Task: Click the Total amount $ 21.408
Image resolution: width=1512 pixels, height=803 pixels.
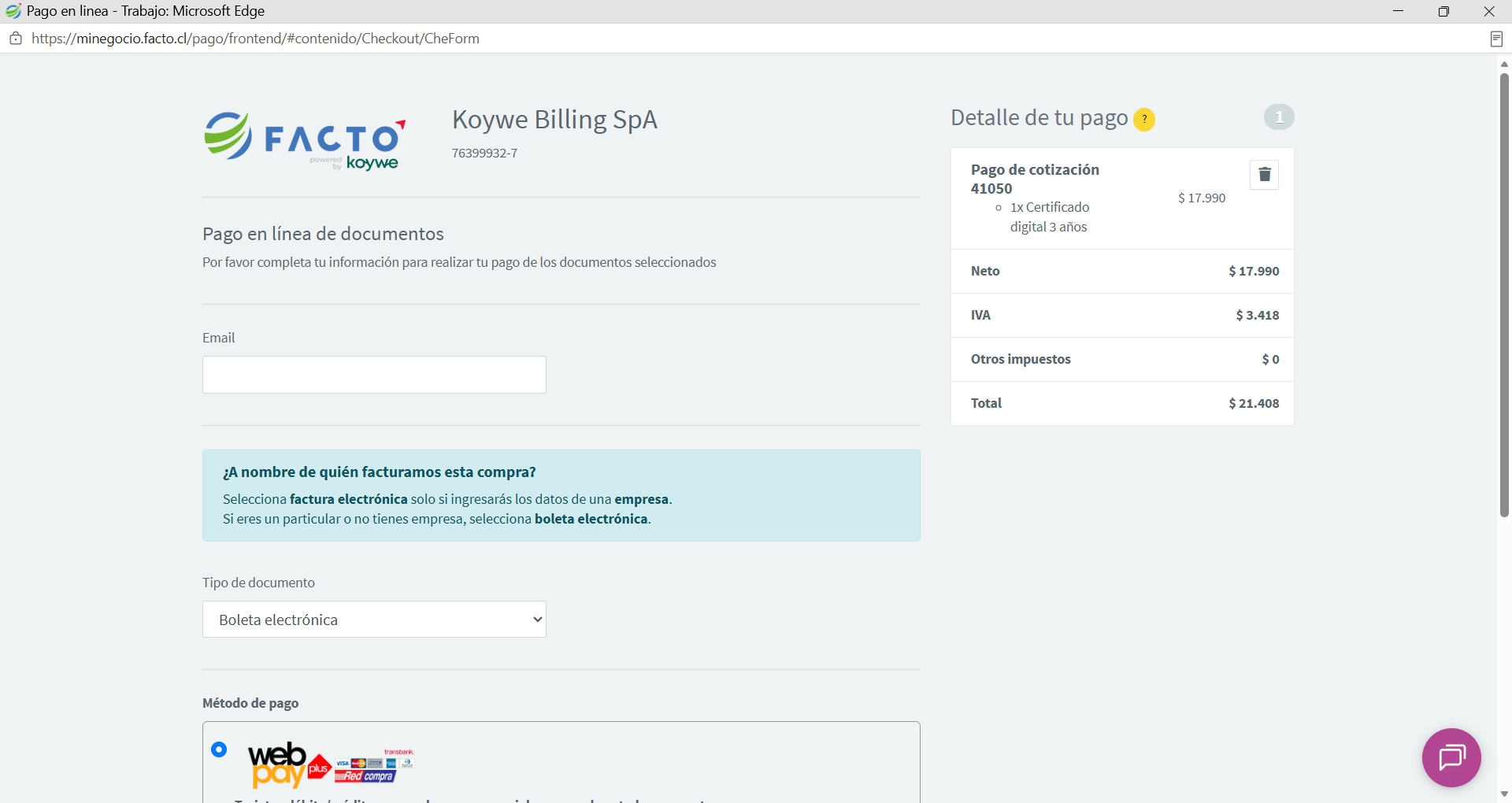Action: [x=1254, y=403]
